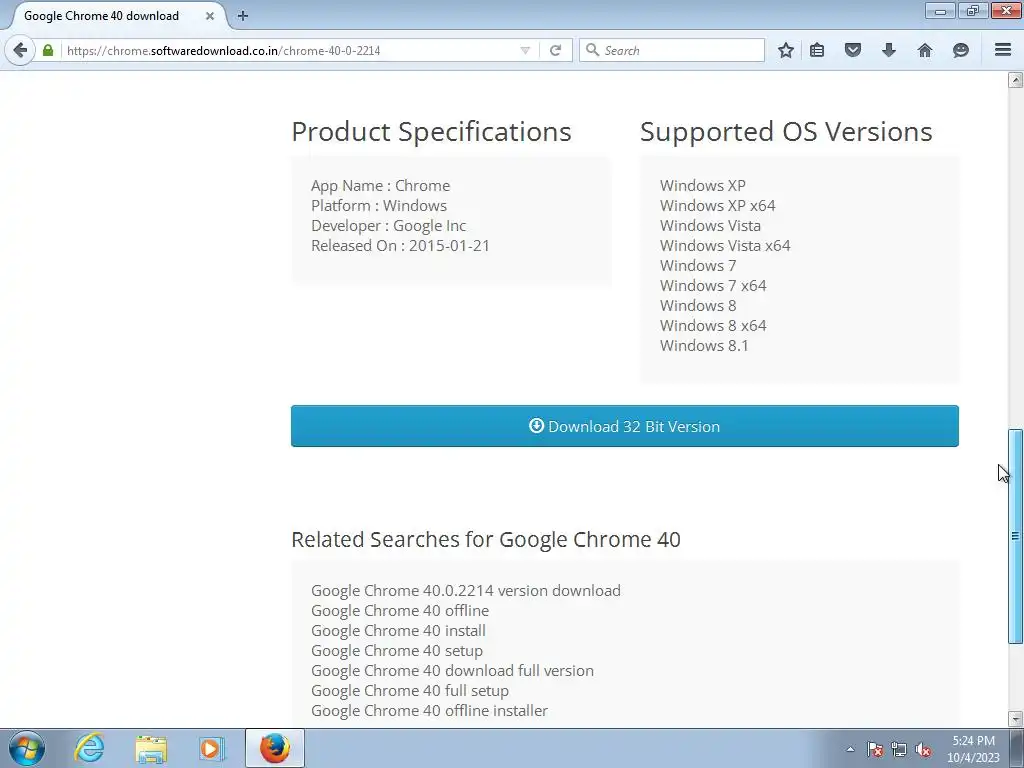Click the network tray icon
Viewport: 1024px width, 768px height.
coord(899,750)
